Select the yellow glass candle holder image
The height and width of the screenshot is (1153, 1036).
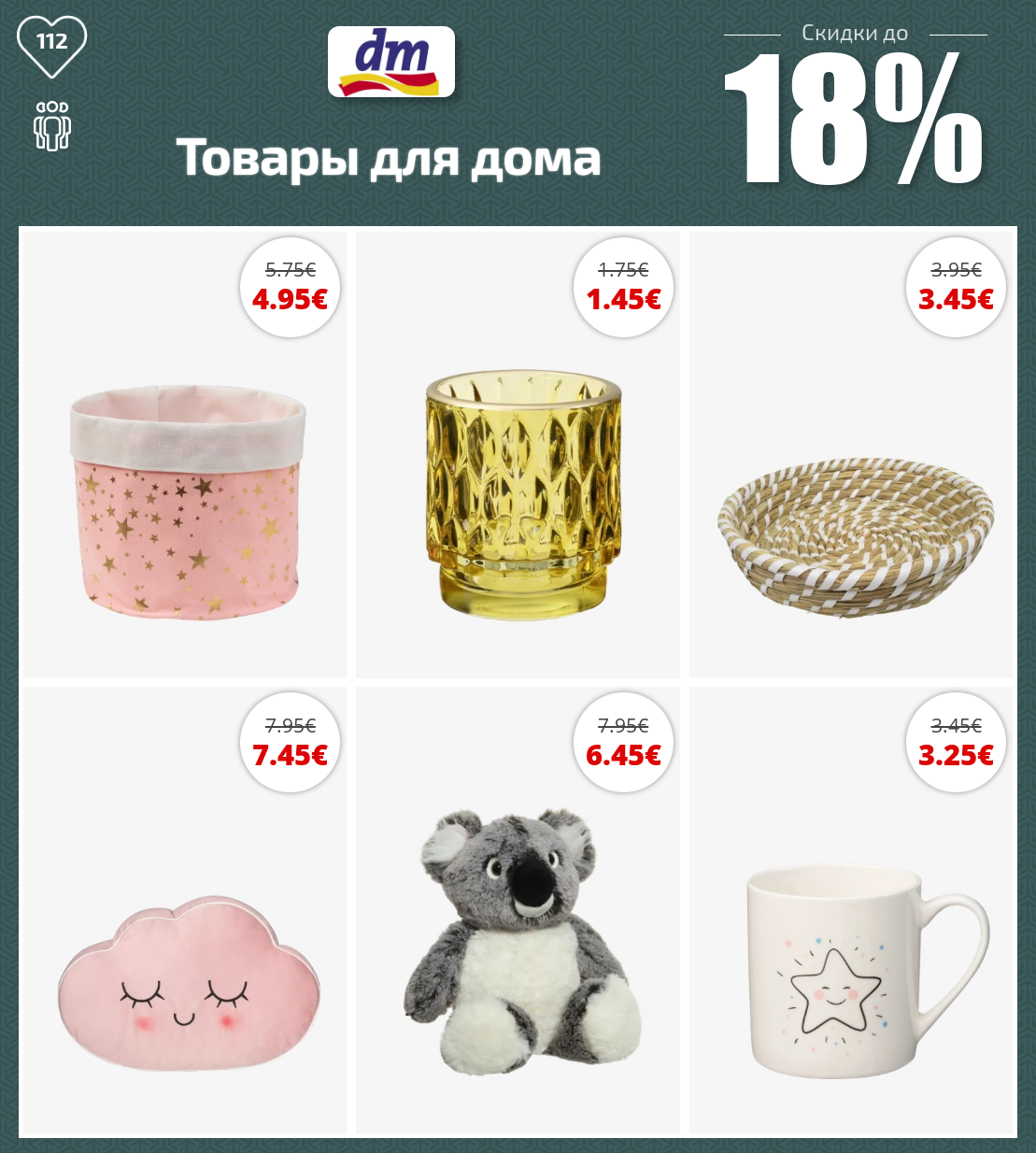[524, 494]
